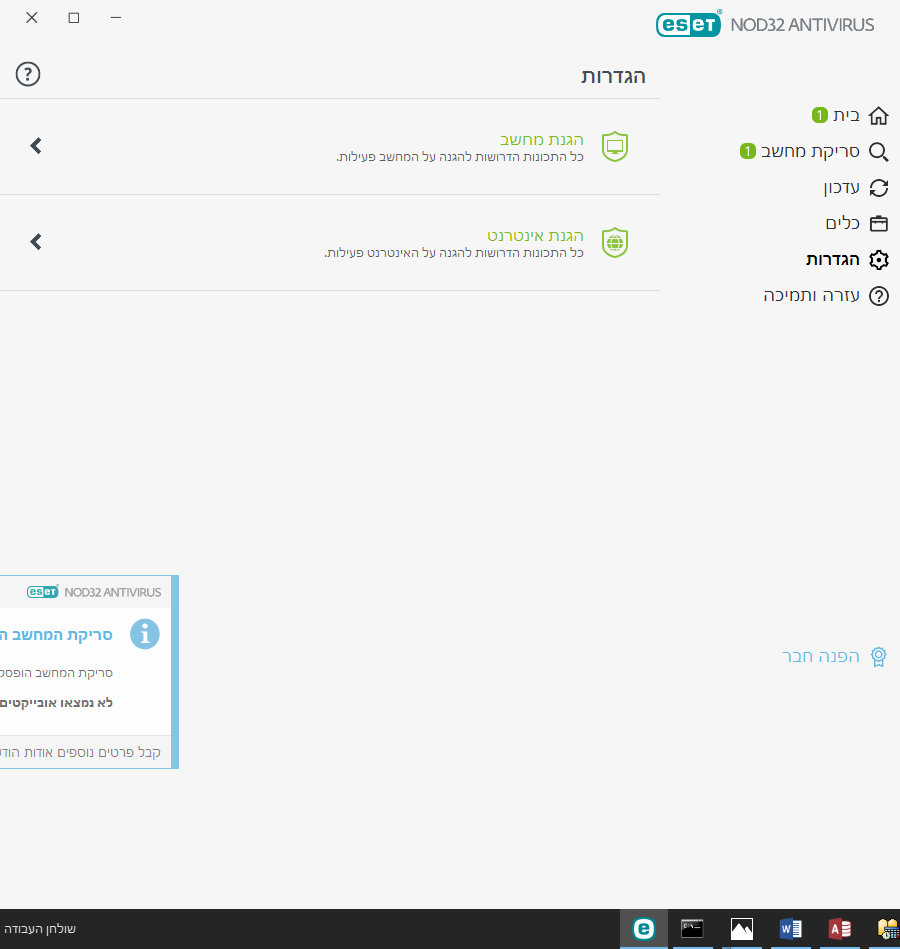Image resolution: width=900 pixels, height=949 pixels.
Task: Switch to Microsoft Word from the taskbar
Action: (790, 928)
